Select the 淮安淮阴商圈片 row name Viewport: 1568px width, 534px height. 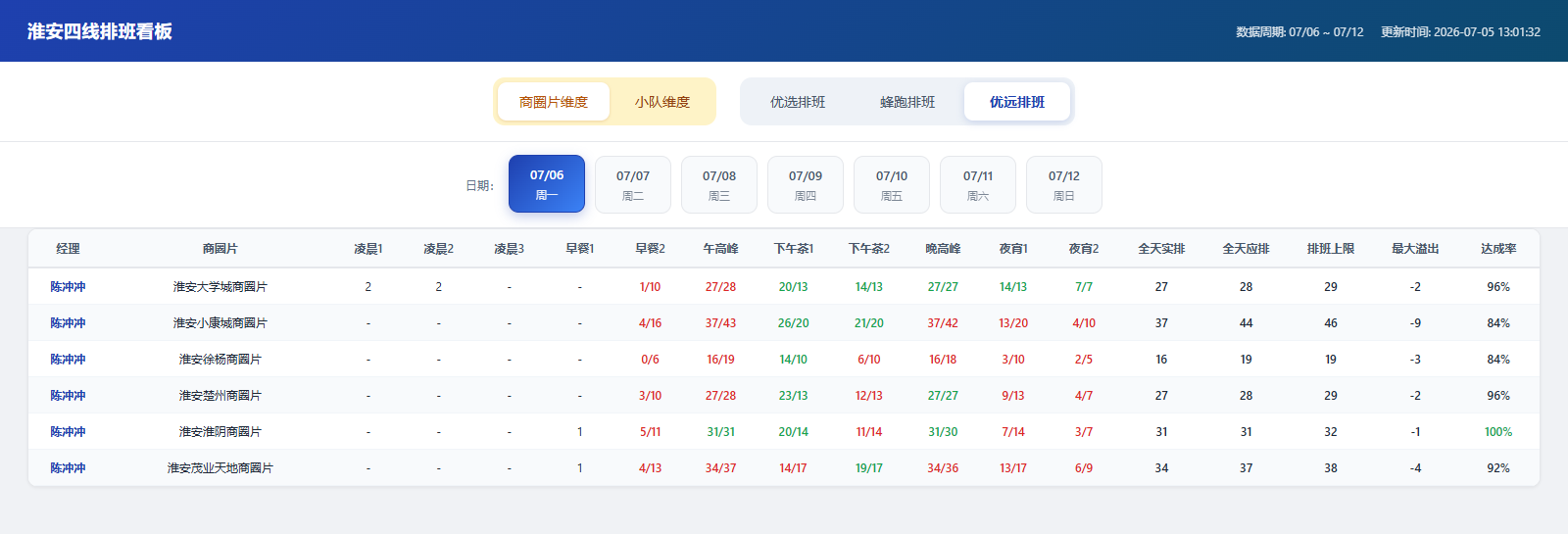(220, 432)
